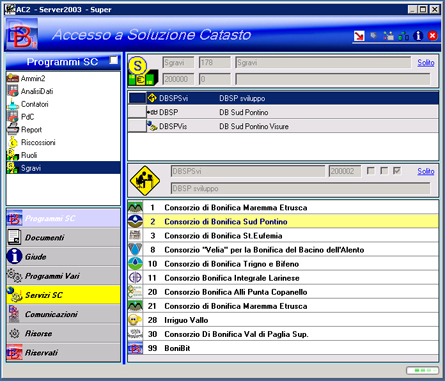Image resolution: width=445 pixels, height=381 pixels.
Task: Select the AnalisiDati program icon
Action: point(13,91)
